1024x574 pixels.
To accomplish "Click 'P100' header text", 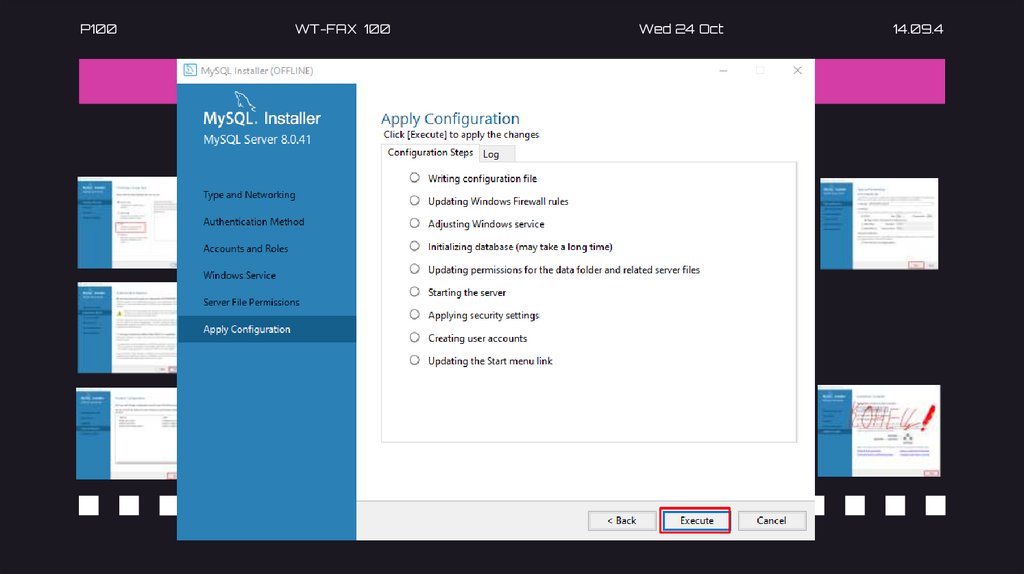I will [98, 29].
